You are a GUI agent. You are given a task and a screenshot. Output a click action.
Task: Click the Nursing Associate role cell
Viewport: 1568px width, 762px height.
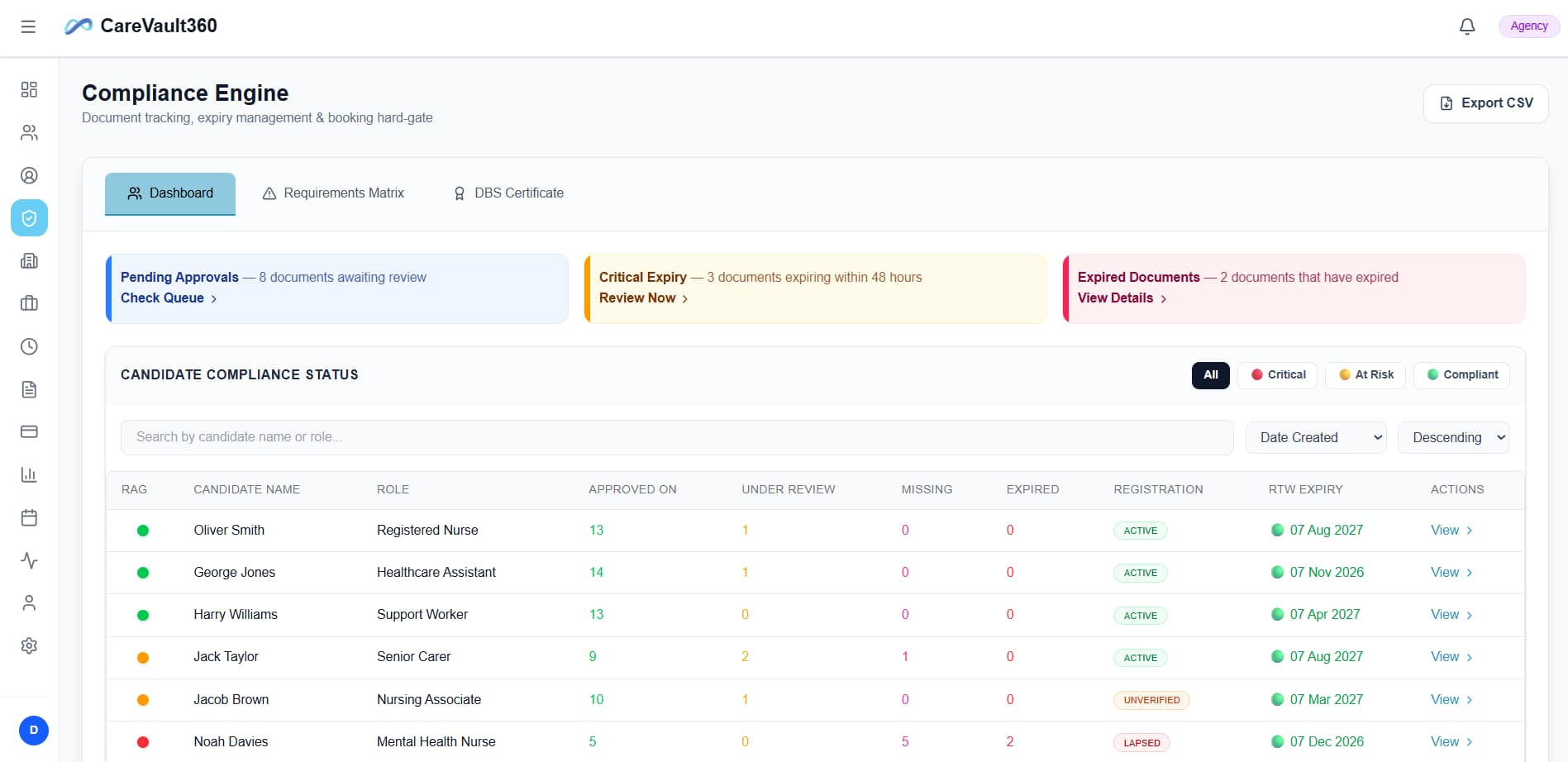(x=429, y=700)
